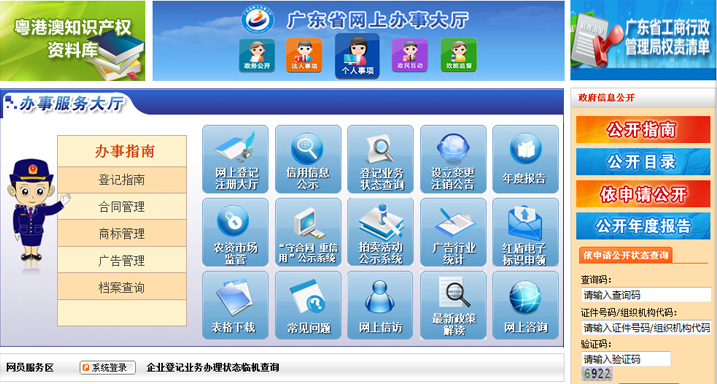Click 法人事项 icon in top banner
The height and width of the screenshot is (384, 717).
(x=305, y=55)
